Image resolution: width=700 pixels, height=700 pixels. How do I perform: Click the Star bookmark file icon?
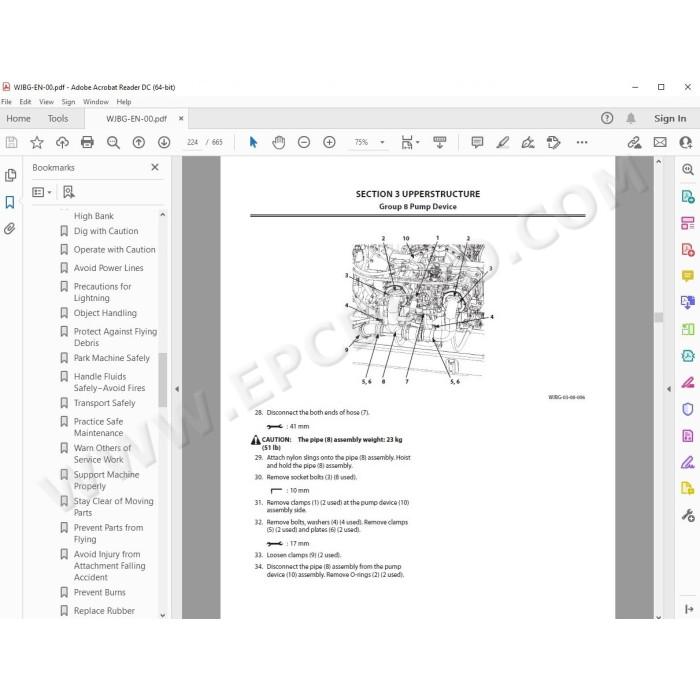coord(37,142)
